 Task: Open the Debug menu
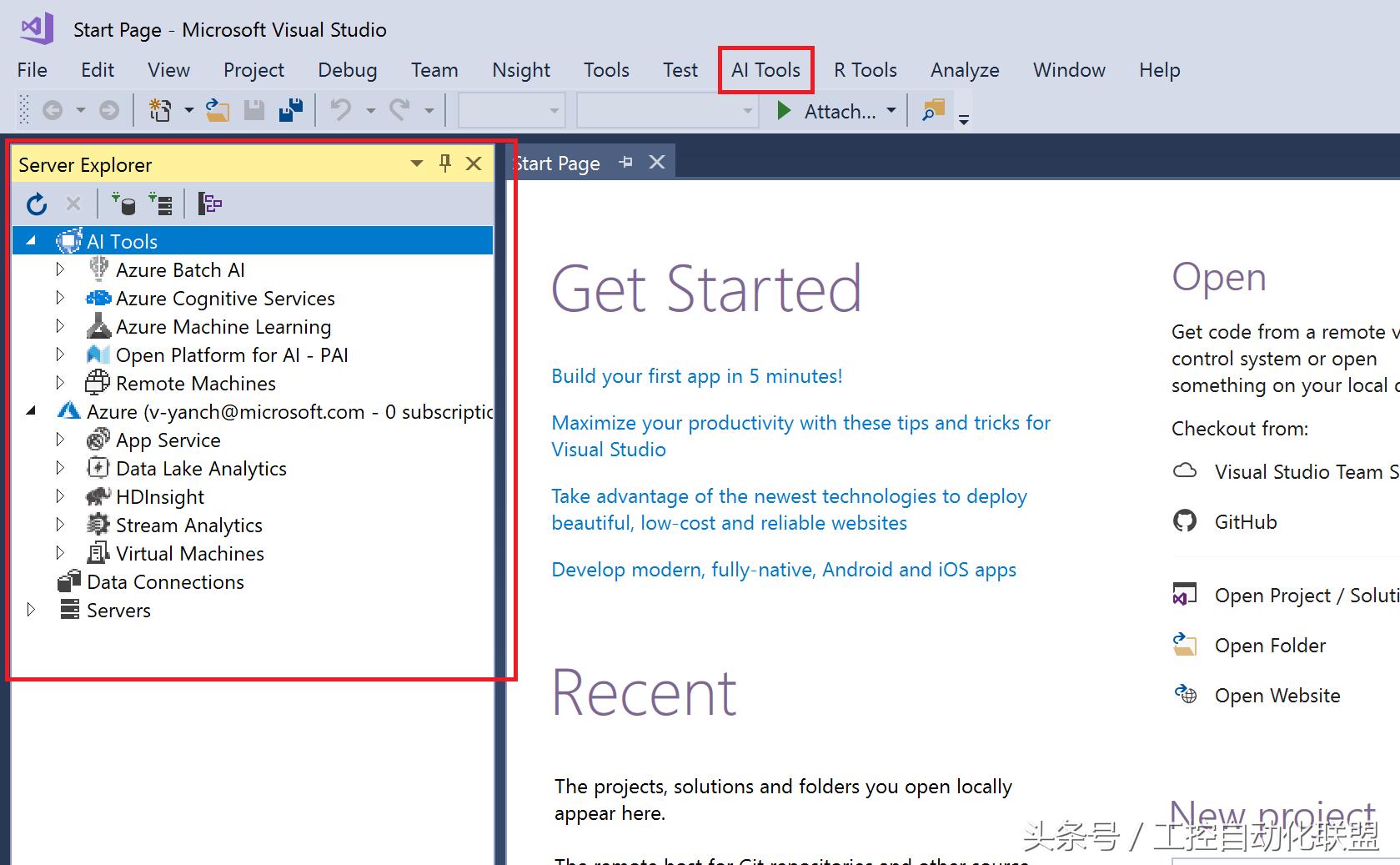pyautogui.click(x=348, y=70)
